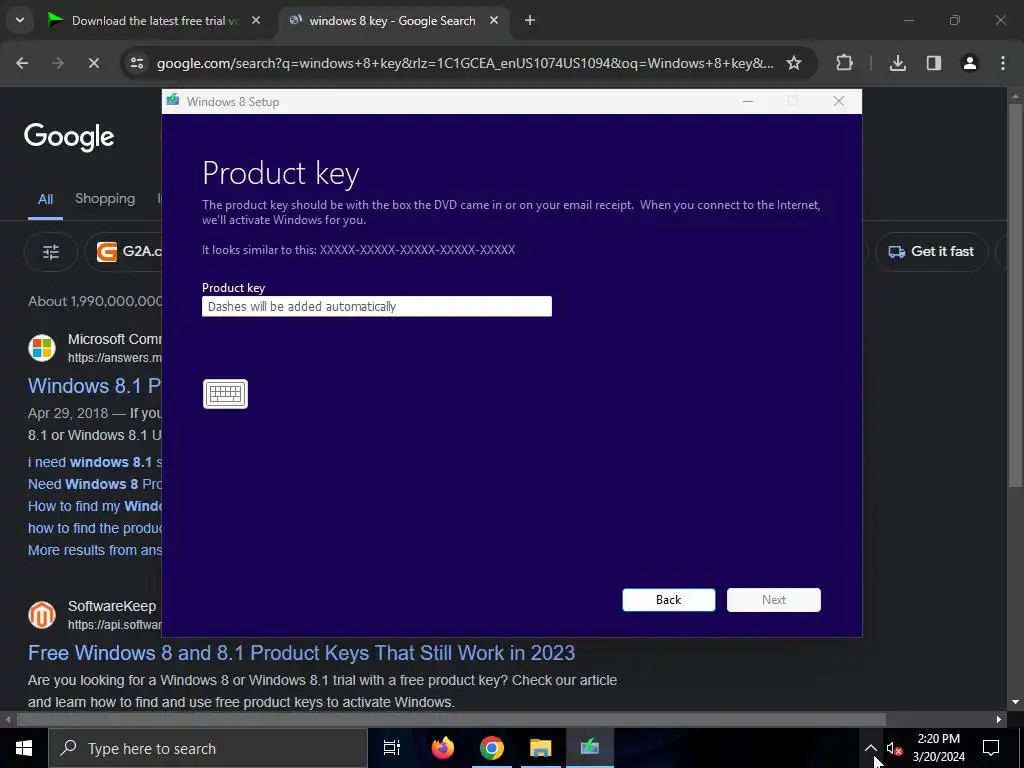
Task: Open the notification center icon
Action: pyautogui.click(x=991, y=748)
